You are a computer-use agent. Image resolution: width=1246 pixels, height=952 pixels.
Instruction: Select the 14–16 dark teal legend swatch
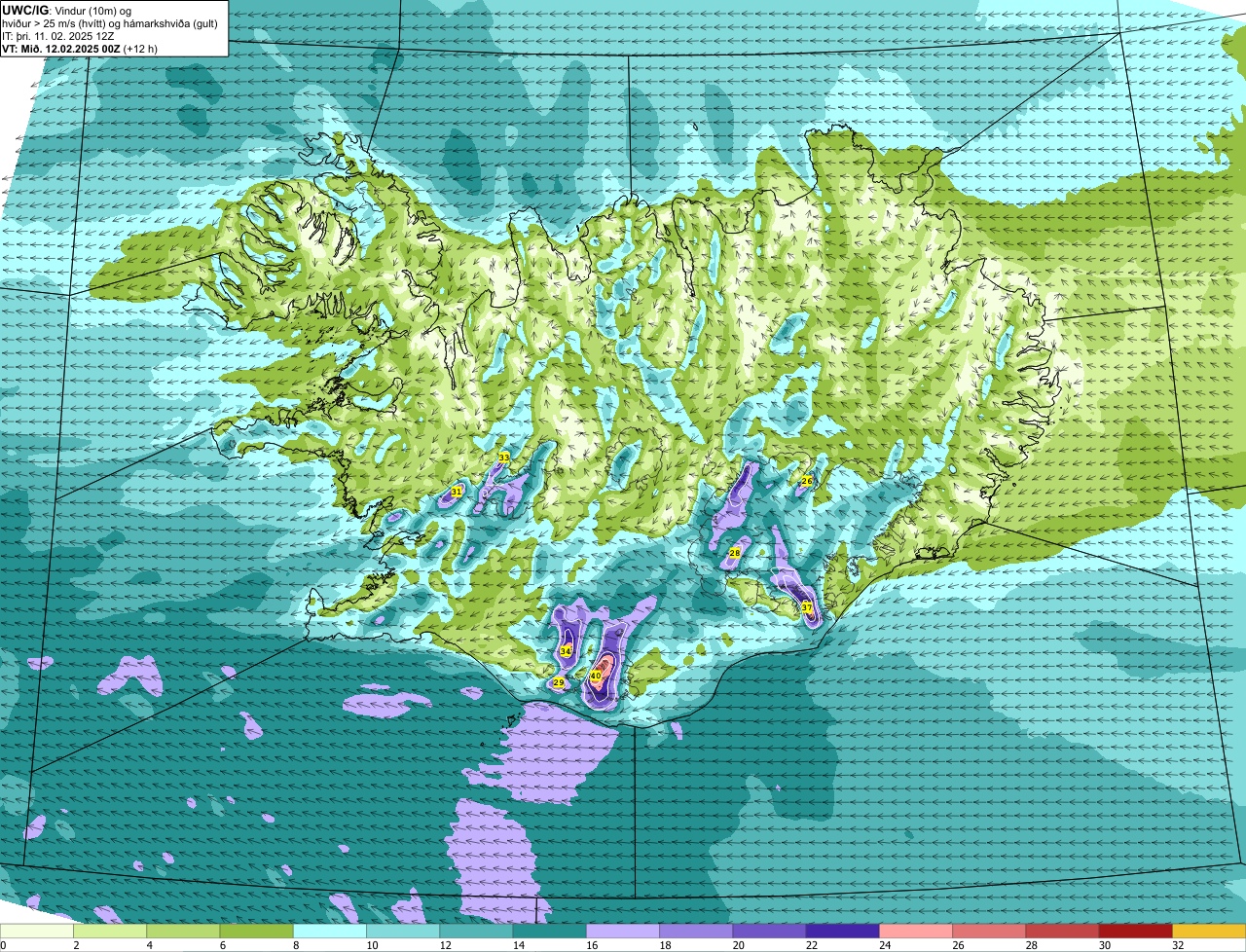click(x=550, y=932)
